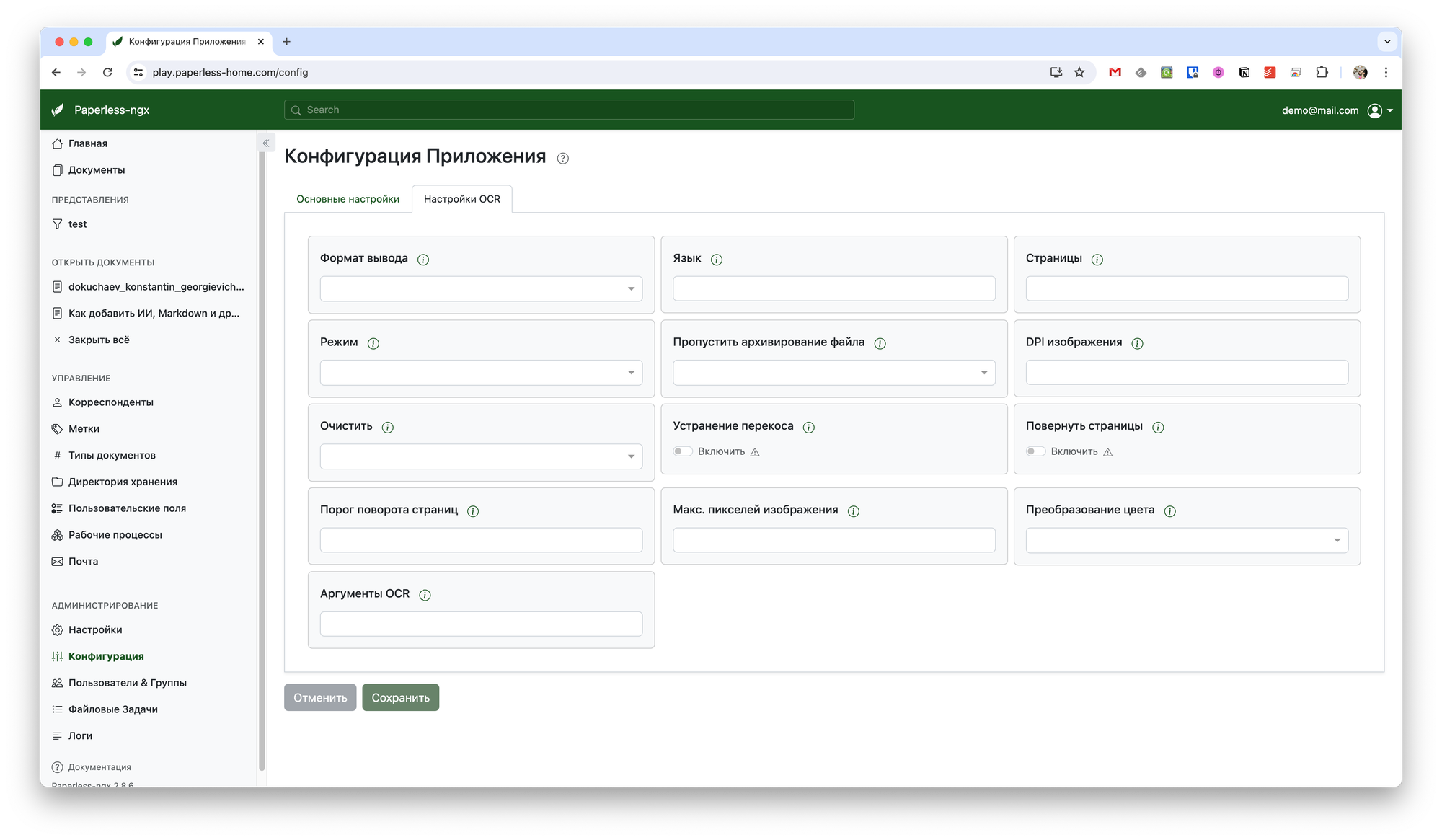1442x840 pixels.
Task: Click the Закрыть всё link in sidebar
Action: 99,340
